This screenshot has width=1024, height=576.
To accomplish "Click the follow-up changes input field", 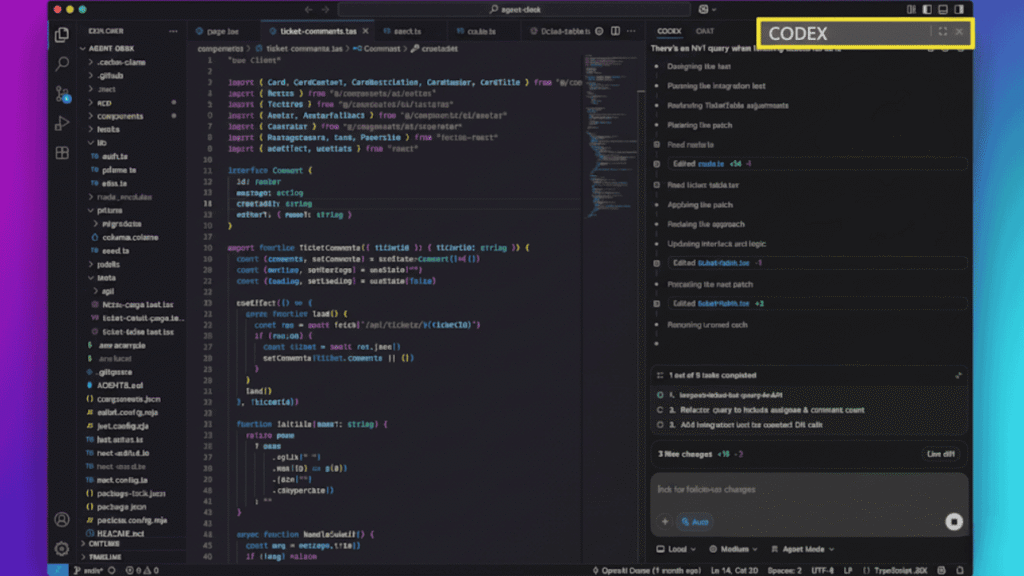I will tap(780, 488).
